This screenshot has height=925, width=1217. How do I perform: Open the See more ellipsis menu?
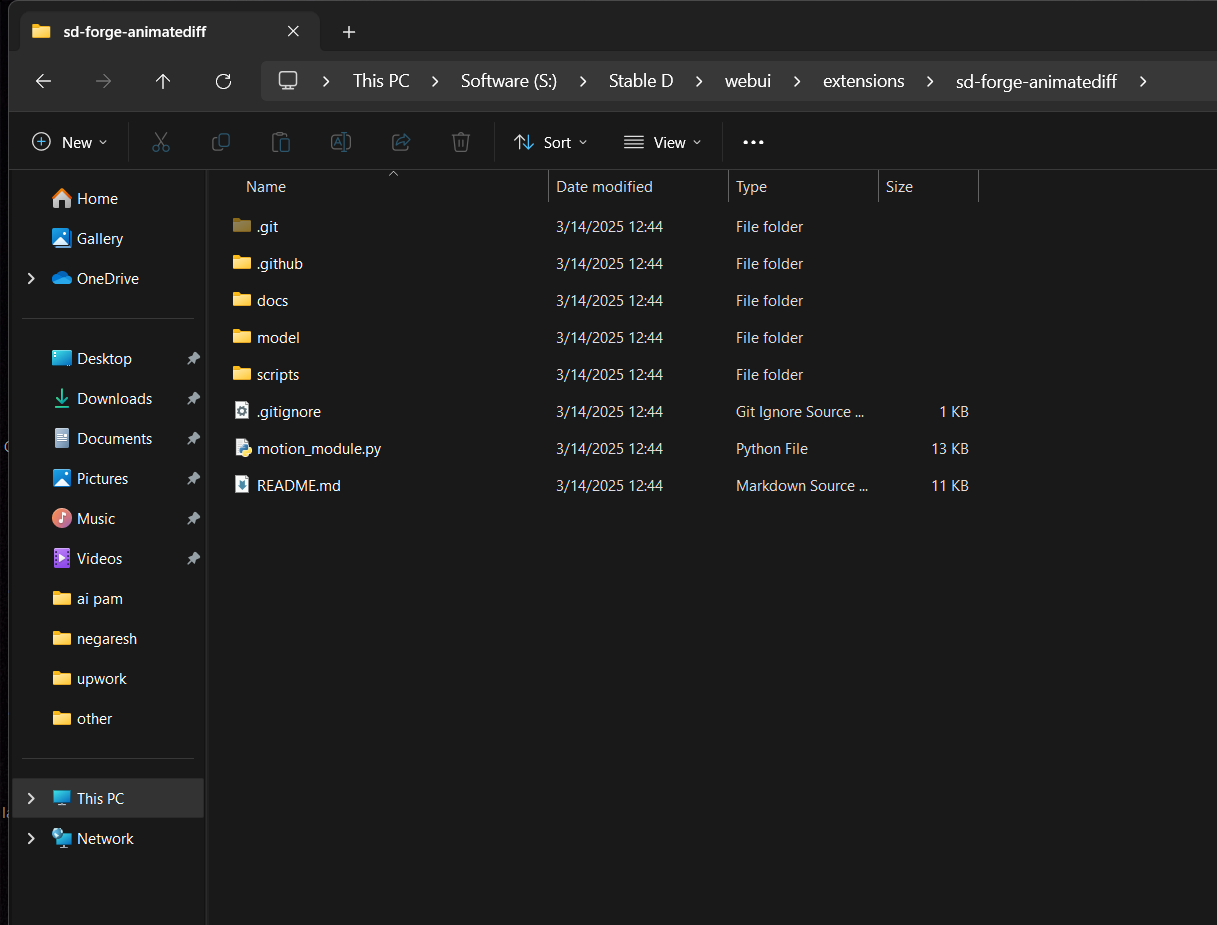click(754, 142)
